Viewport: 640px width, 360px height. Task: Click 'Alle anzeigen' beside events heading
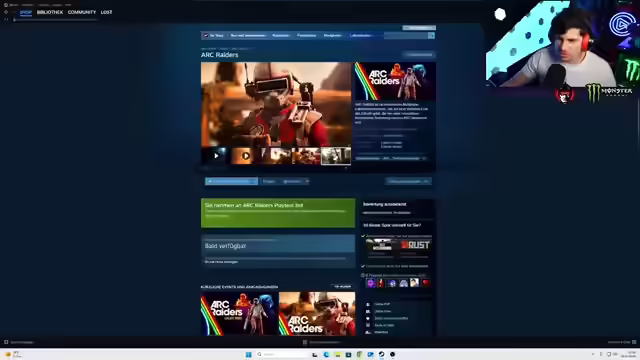(342, 287)
